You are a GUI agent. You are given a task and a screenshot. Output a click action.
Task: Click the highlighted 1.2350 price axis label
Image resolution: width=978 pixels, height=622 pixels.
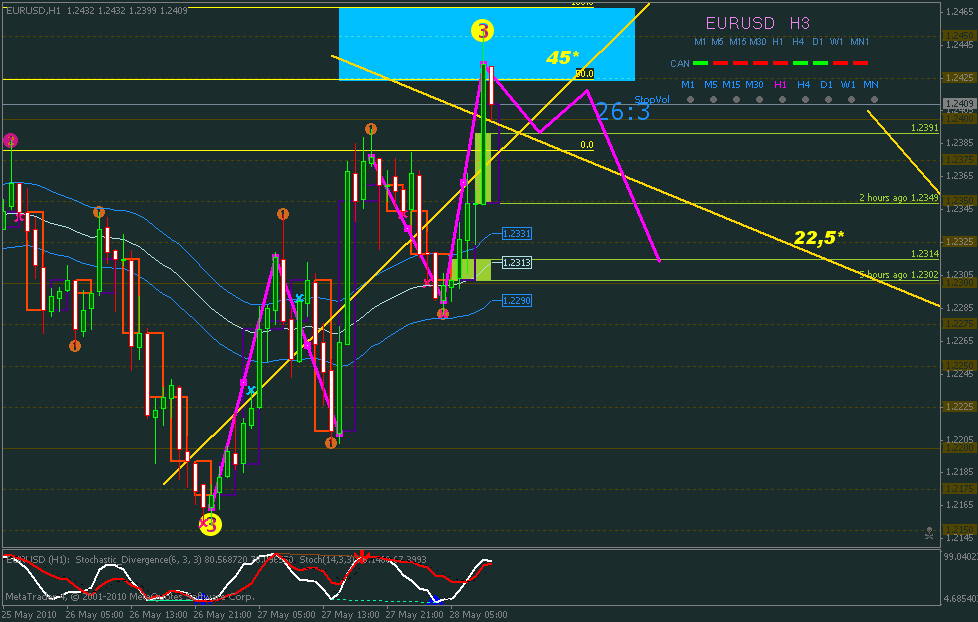coord(959,200)
